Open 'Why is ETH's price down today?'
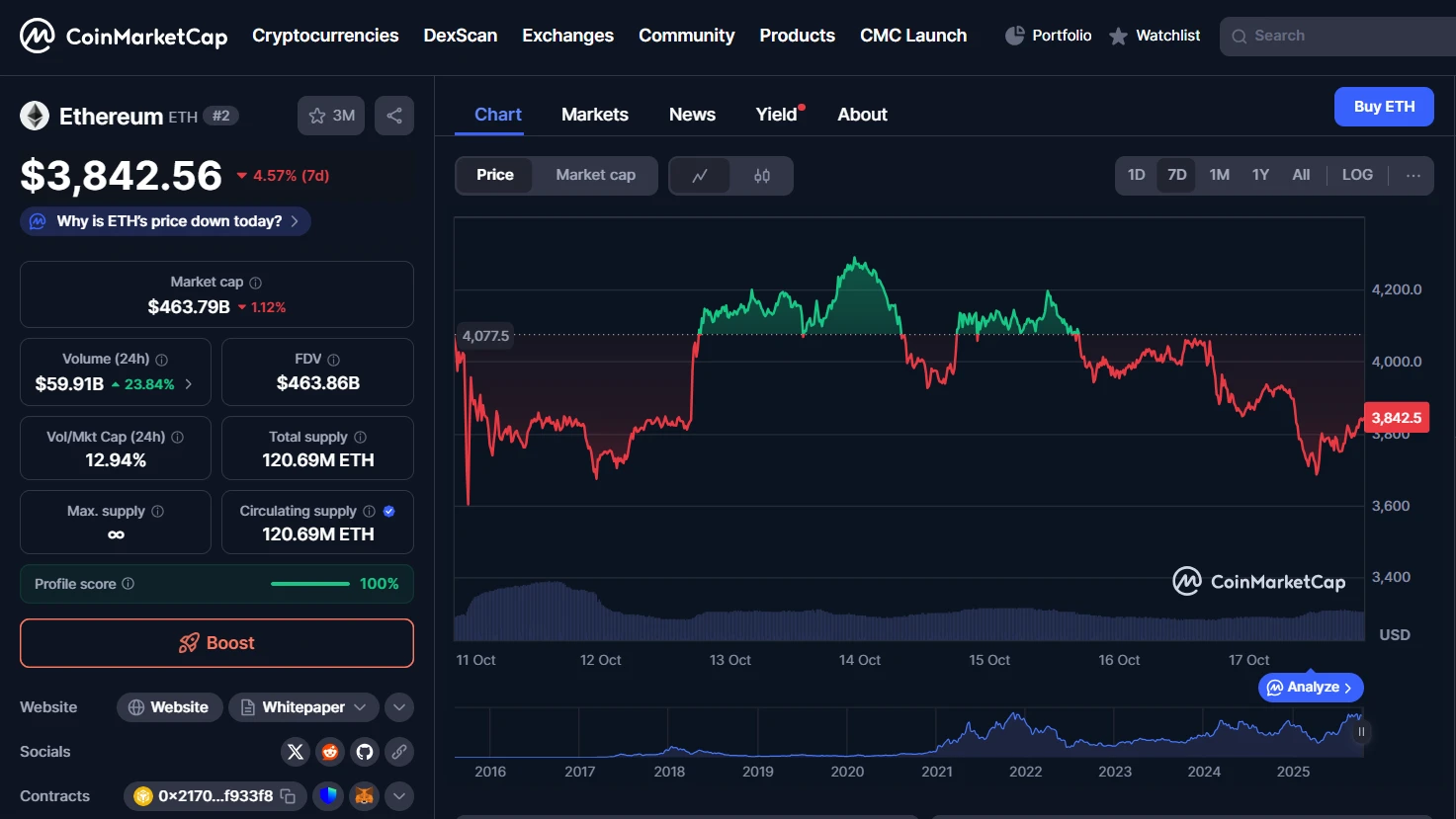This screenshot has height=819, width=1456. pos(166,221)
